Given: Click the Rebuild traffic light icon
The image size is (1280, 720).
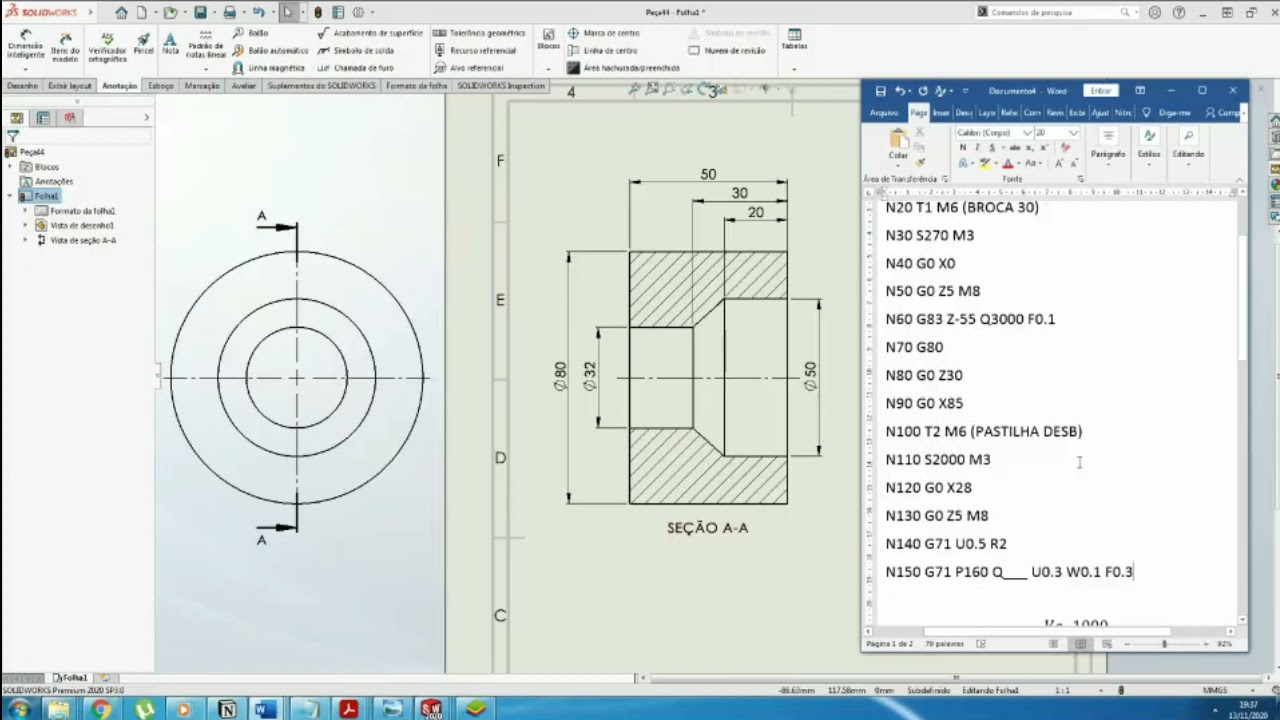Looking at the screenshot, I should [x=318, y=12].
